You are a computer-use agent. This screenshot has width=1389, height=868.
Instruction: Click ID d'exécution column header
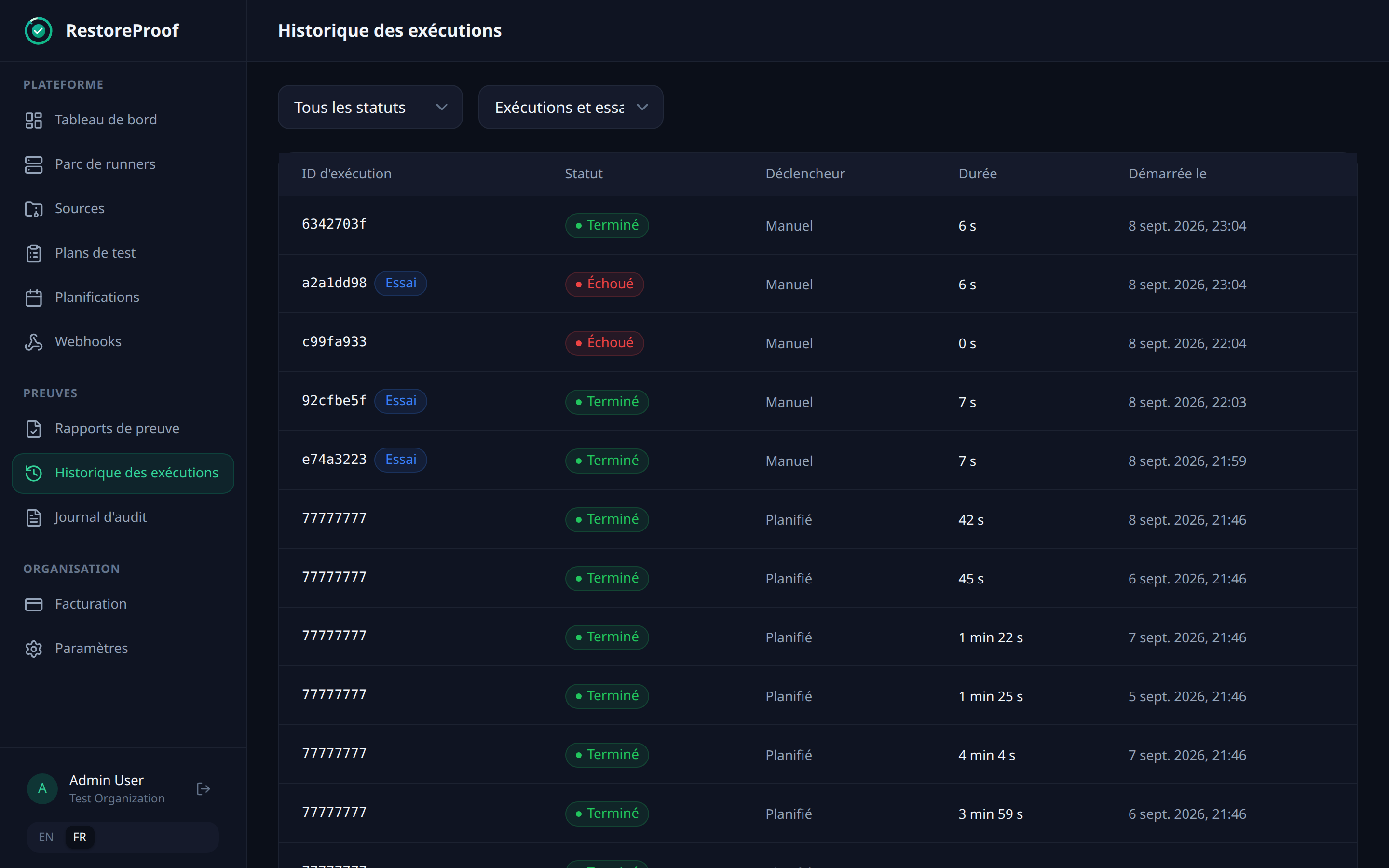(x=347, y=174)
